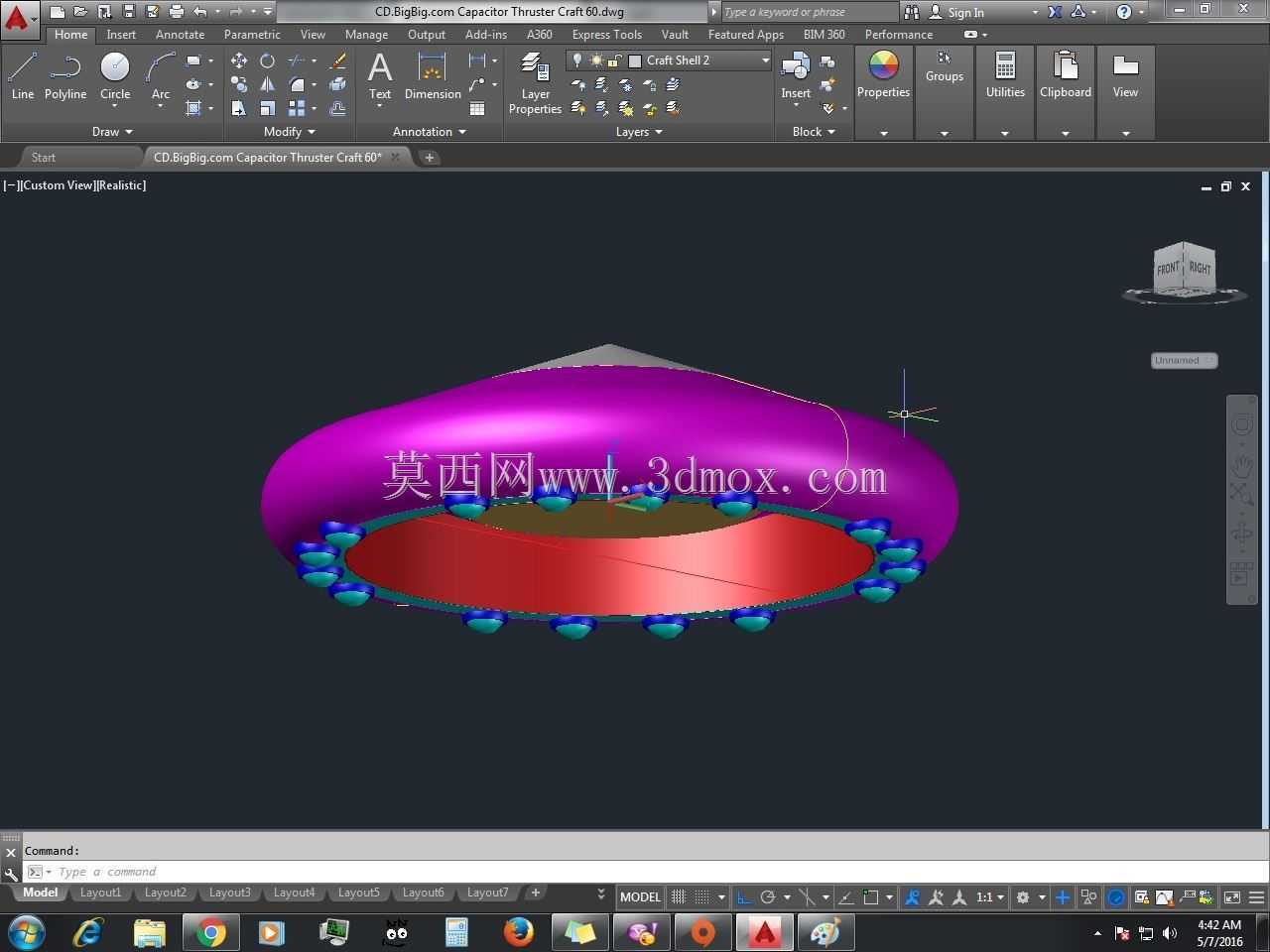Select the Stretch tool

239,108
